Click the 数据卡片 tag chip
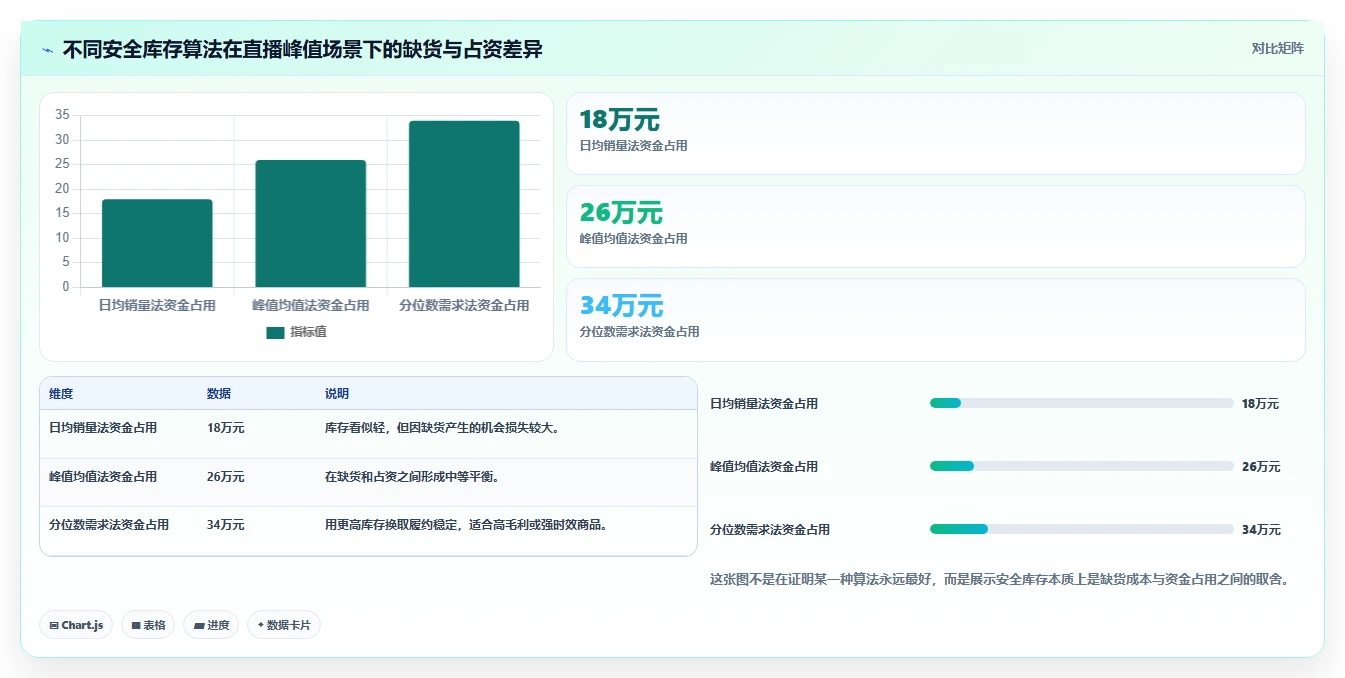Viewport: 1345px width, 678px height. [284, 625]
